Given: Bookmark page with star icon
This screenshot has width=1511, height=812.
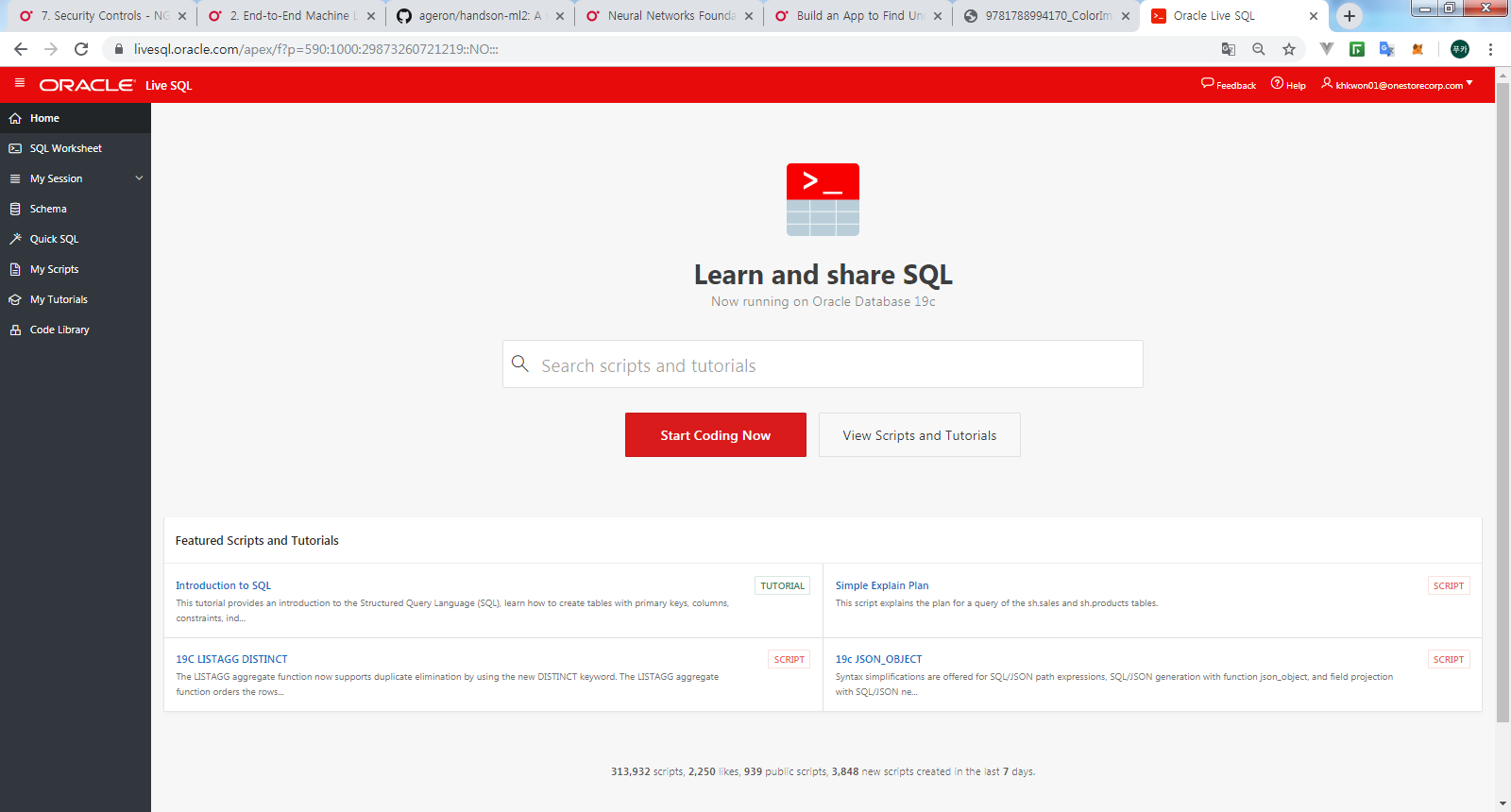Looking at the screenshot, I should [x=1289, y=49].
